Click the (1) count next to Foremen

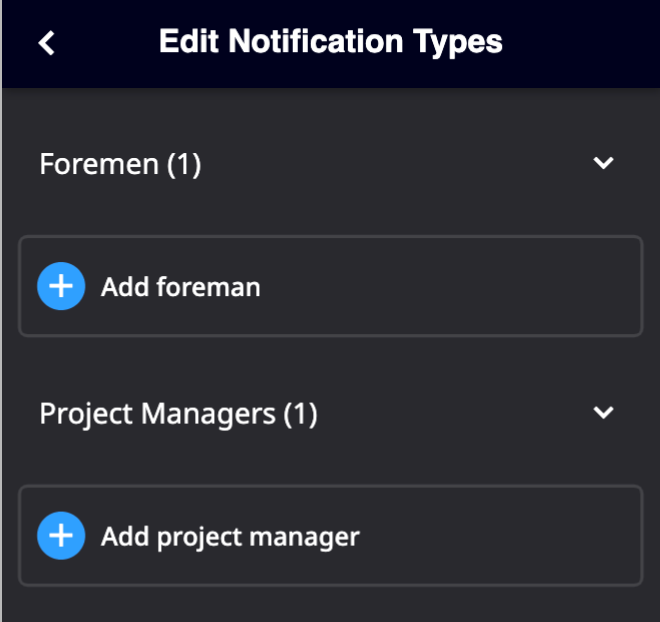[x=184, y=164]
